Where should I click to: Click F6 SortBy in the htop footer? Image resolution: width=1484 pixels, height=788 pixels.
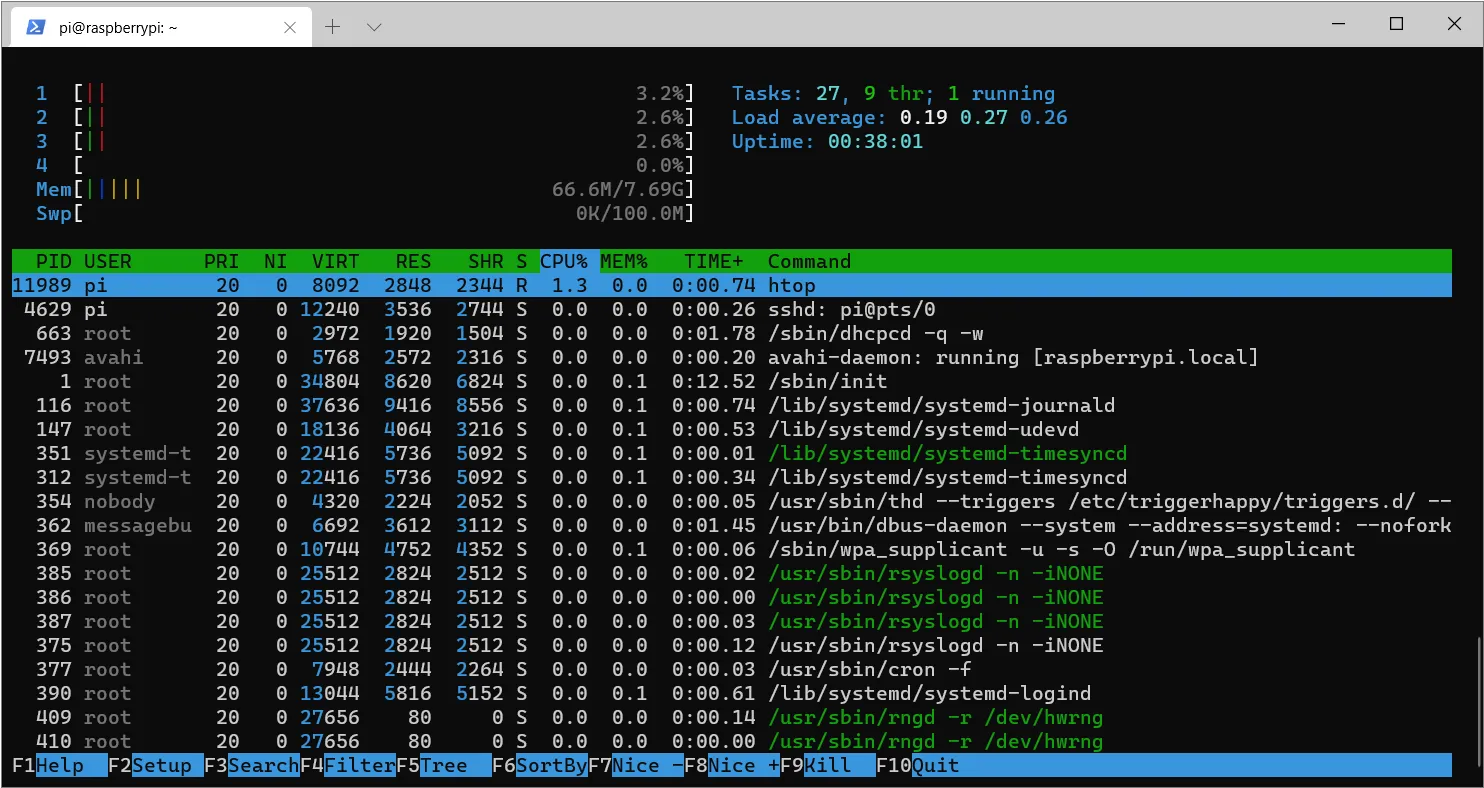(x=540, y=765)
